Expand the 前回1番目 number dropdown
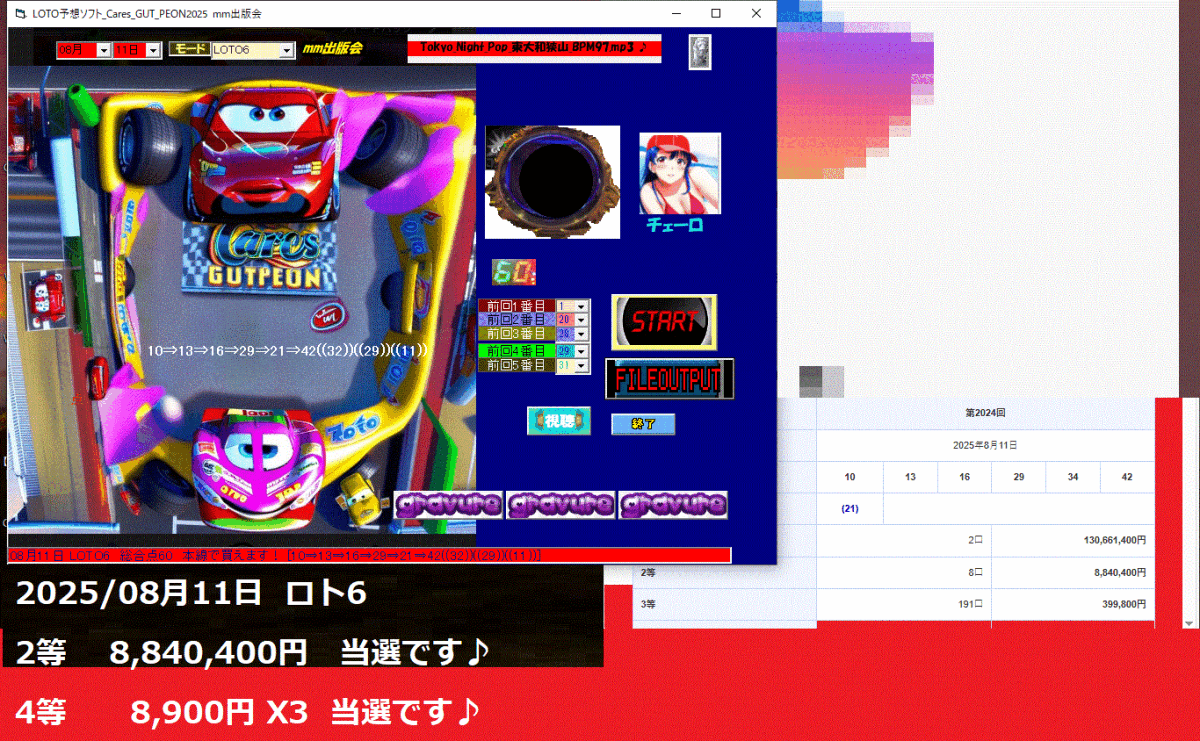The width and height of the screenshot is (1200, 741). click(581, 306)
